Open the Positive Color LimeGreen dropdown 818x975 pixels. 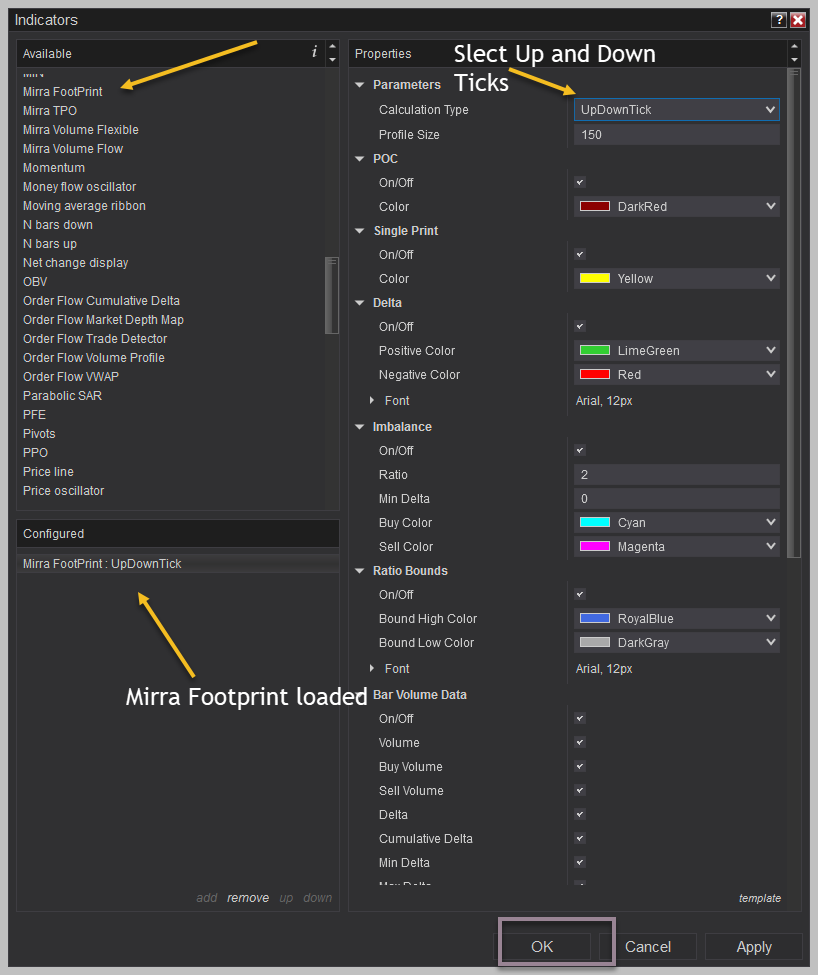point(676,351)
